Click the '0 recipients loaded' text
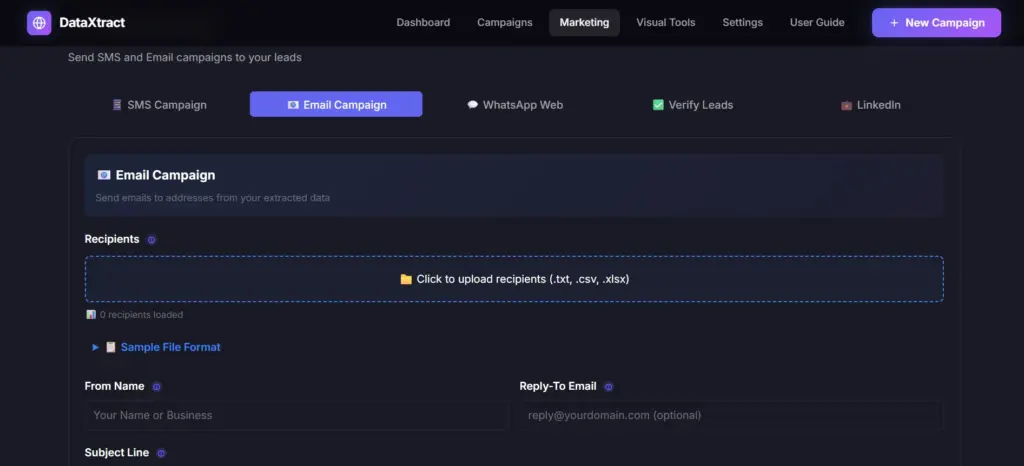 141,315
